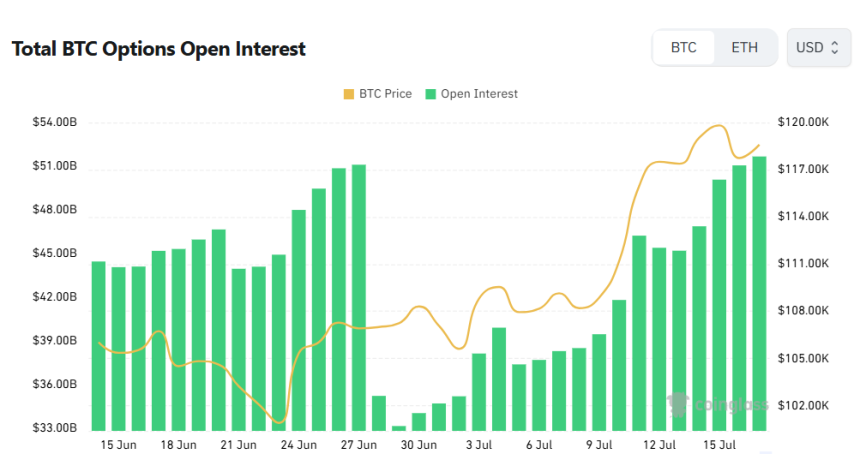Click the $54.00B left axis label

pyautogui.click(x=55, y=122)
